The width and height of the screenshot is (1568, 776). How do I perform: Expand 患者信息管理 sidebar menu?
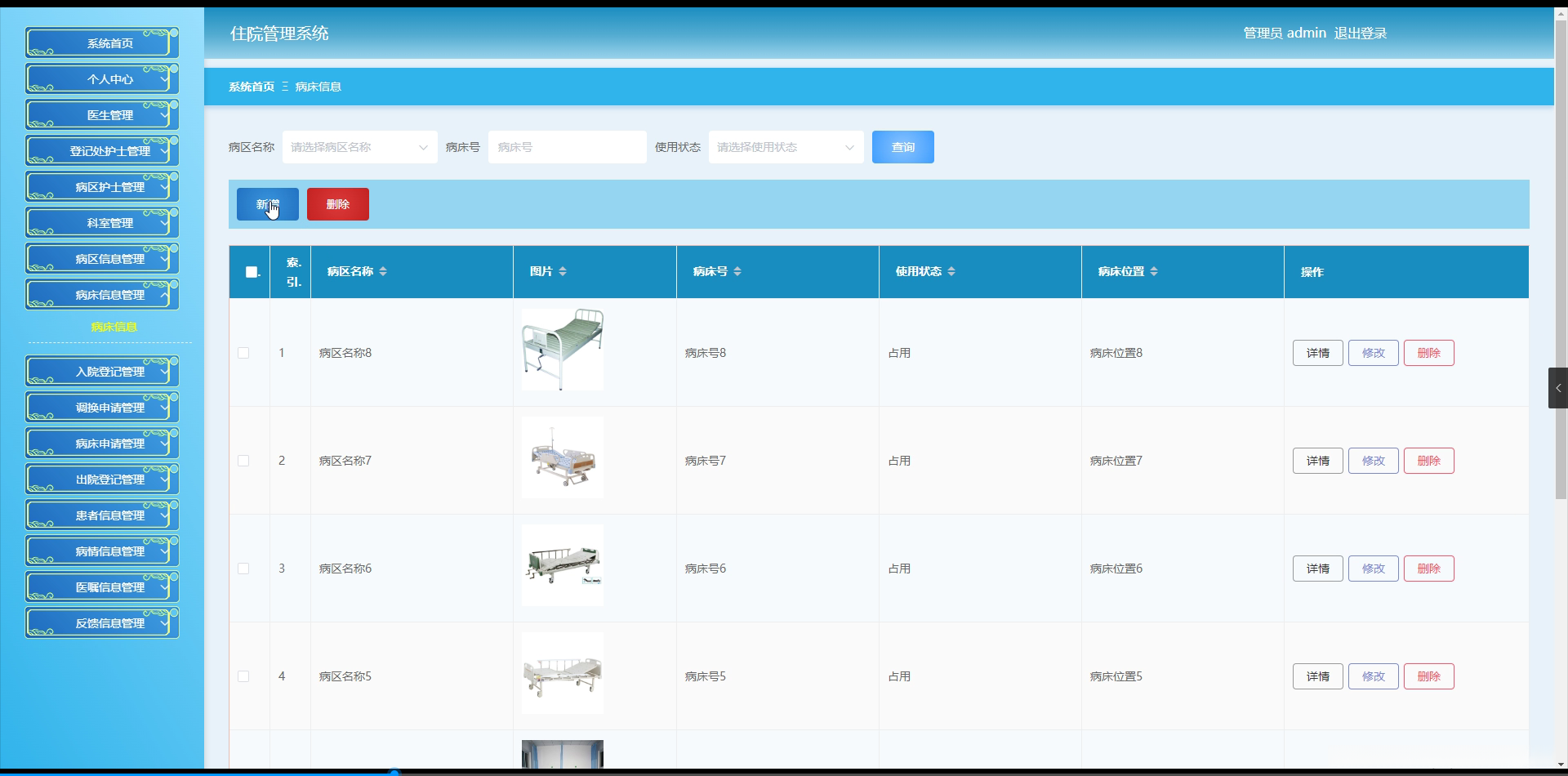click(x=102, y=515)
